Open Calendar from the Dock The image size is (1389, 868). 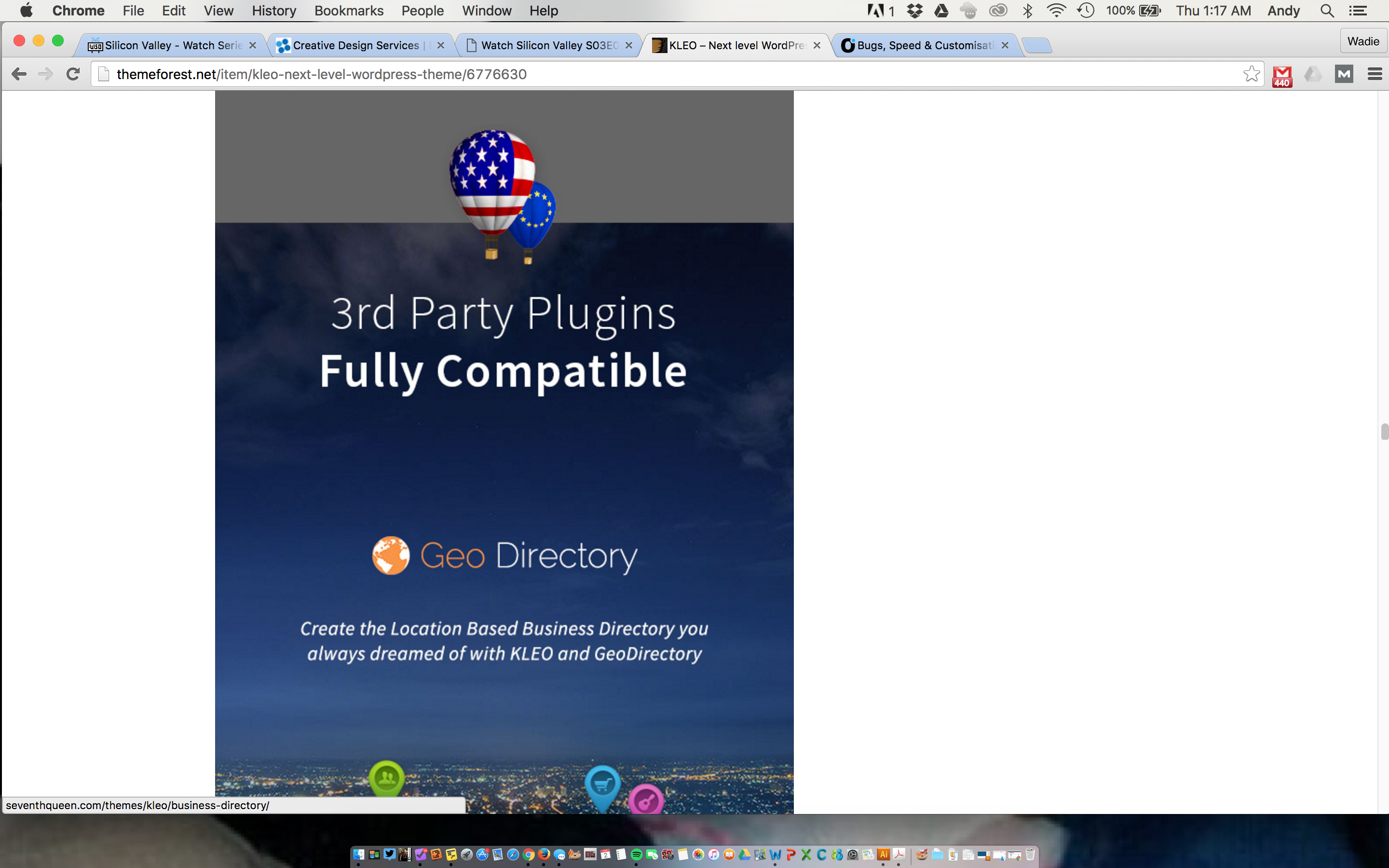(x=606, y=854)
